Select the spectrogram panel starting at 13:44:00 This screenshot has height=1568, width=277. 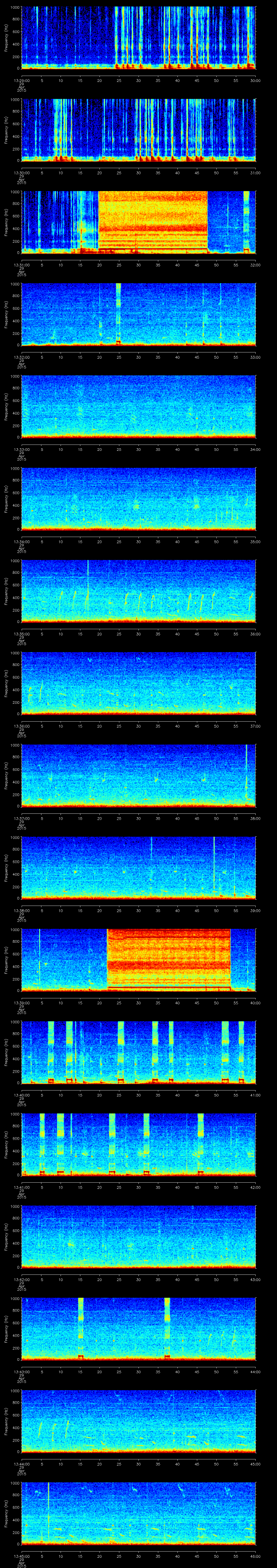(139, 1421)
